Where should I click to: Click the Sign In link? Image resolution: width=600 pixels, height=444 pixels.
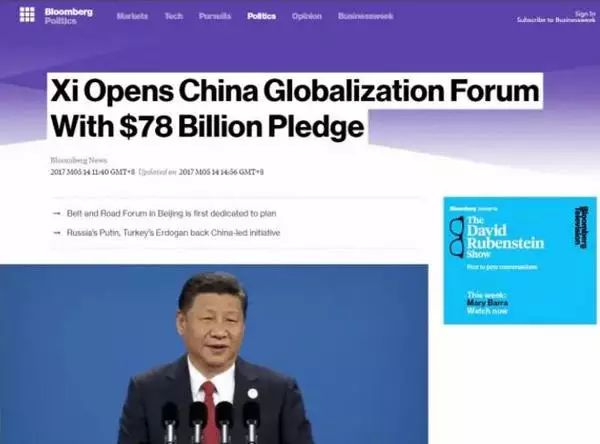585,14
